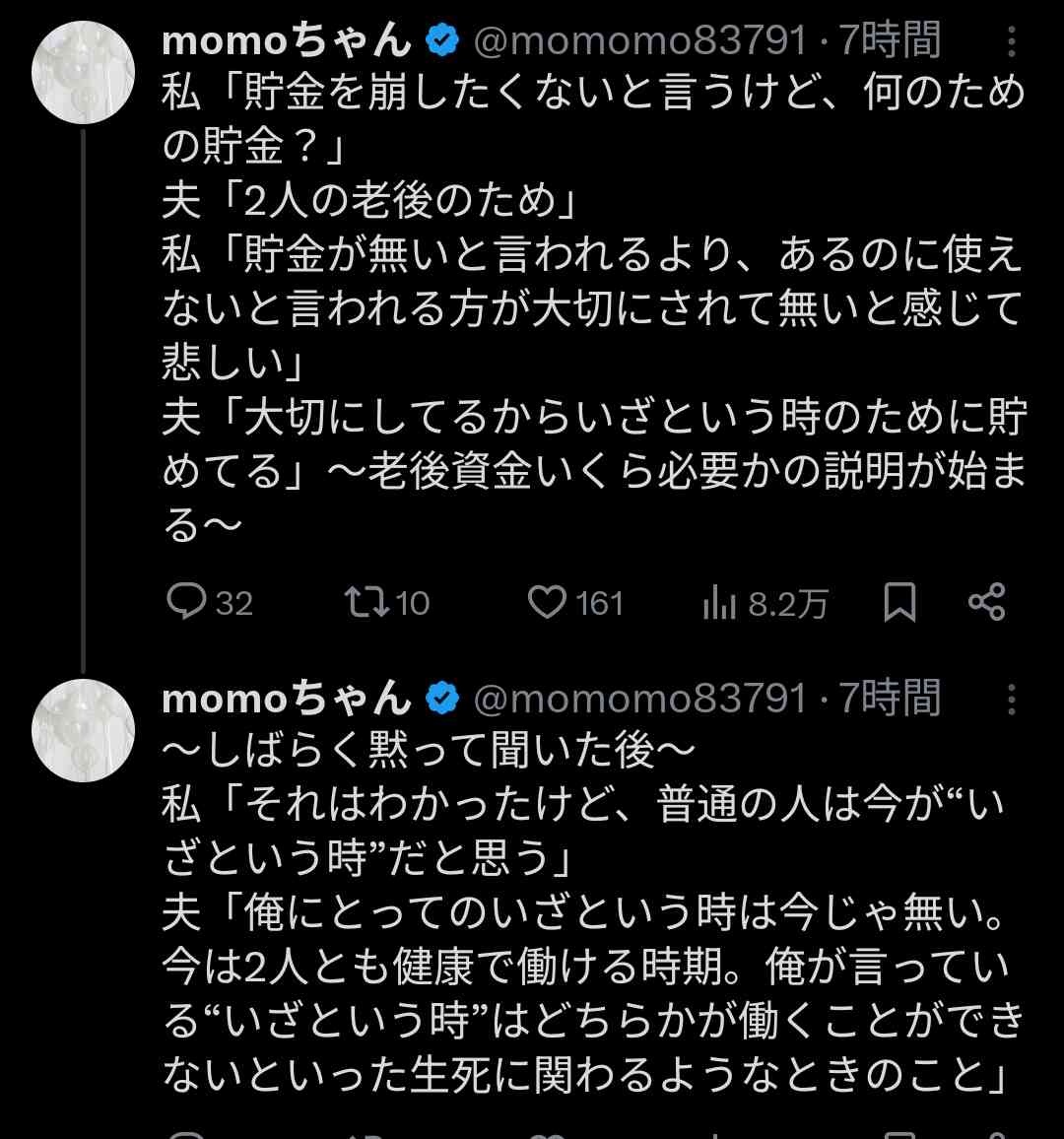Click @momomo83791 handle on the second tweet

640,699
